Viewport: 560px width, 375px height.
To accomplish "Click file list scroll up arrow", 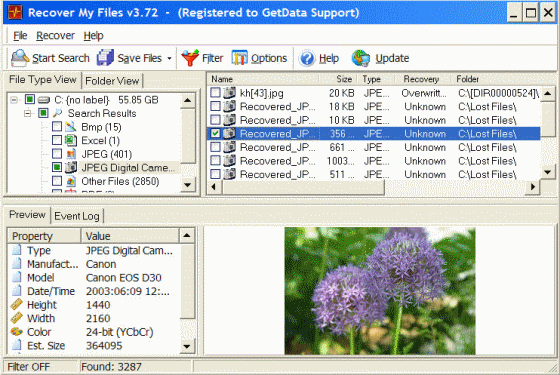I will pos(548,94).
